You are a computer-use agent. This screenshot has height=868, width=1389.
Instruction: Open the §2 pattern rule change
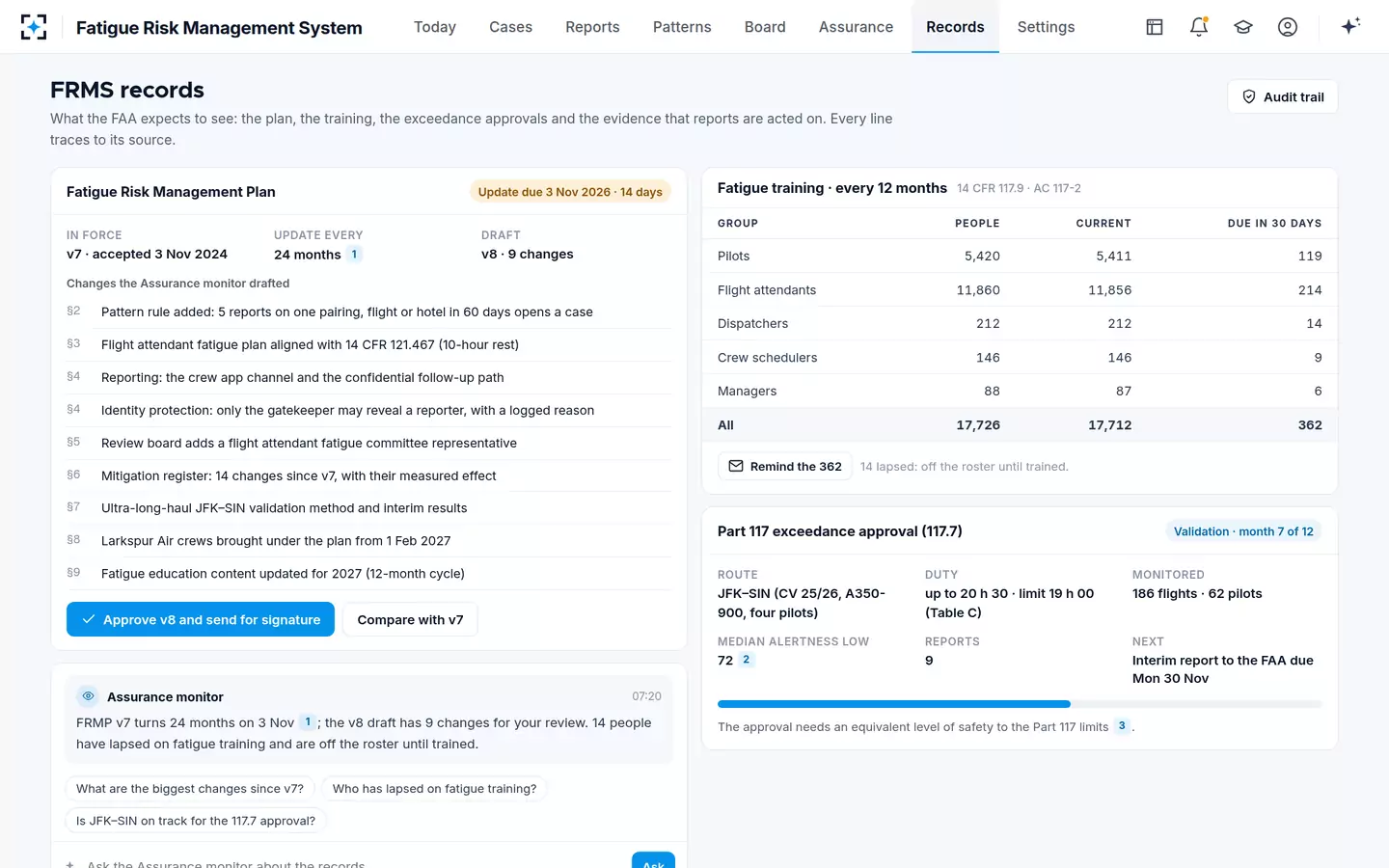tap(368, 312)
